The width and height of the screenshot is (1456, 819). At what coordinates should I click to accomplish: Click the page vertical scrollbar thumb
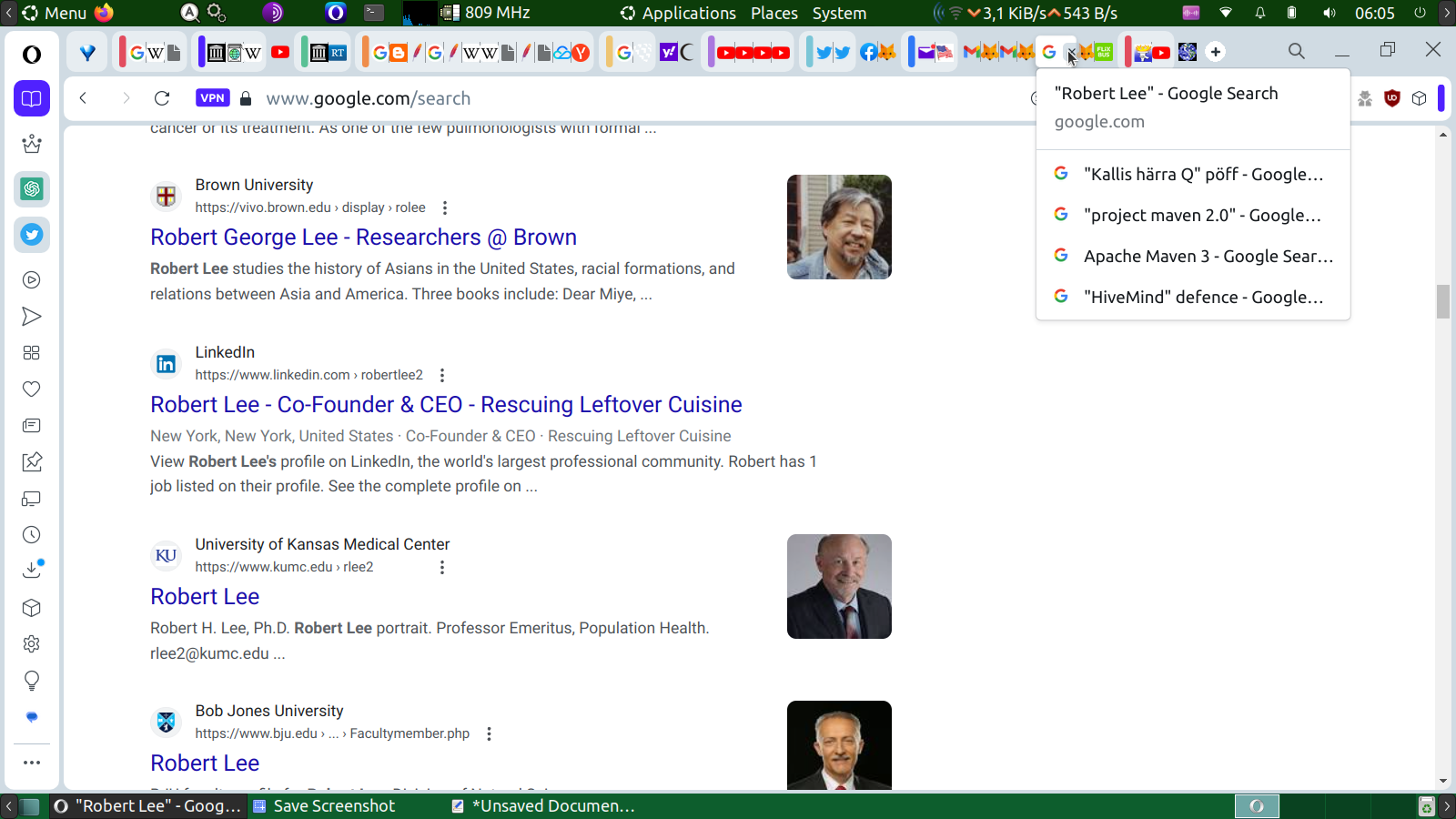point(1443,301)
